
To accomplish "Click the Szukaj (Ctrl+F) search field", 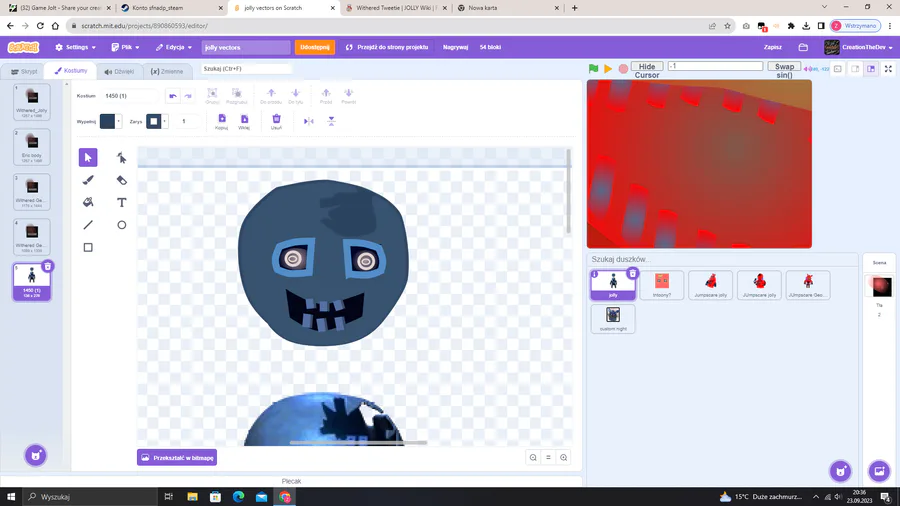I will (x=246, y=68).
